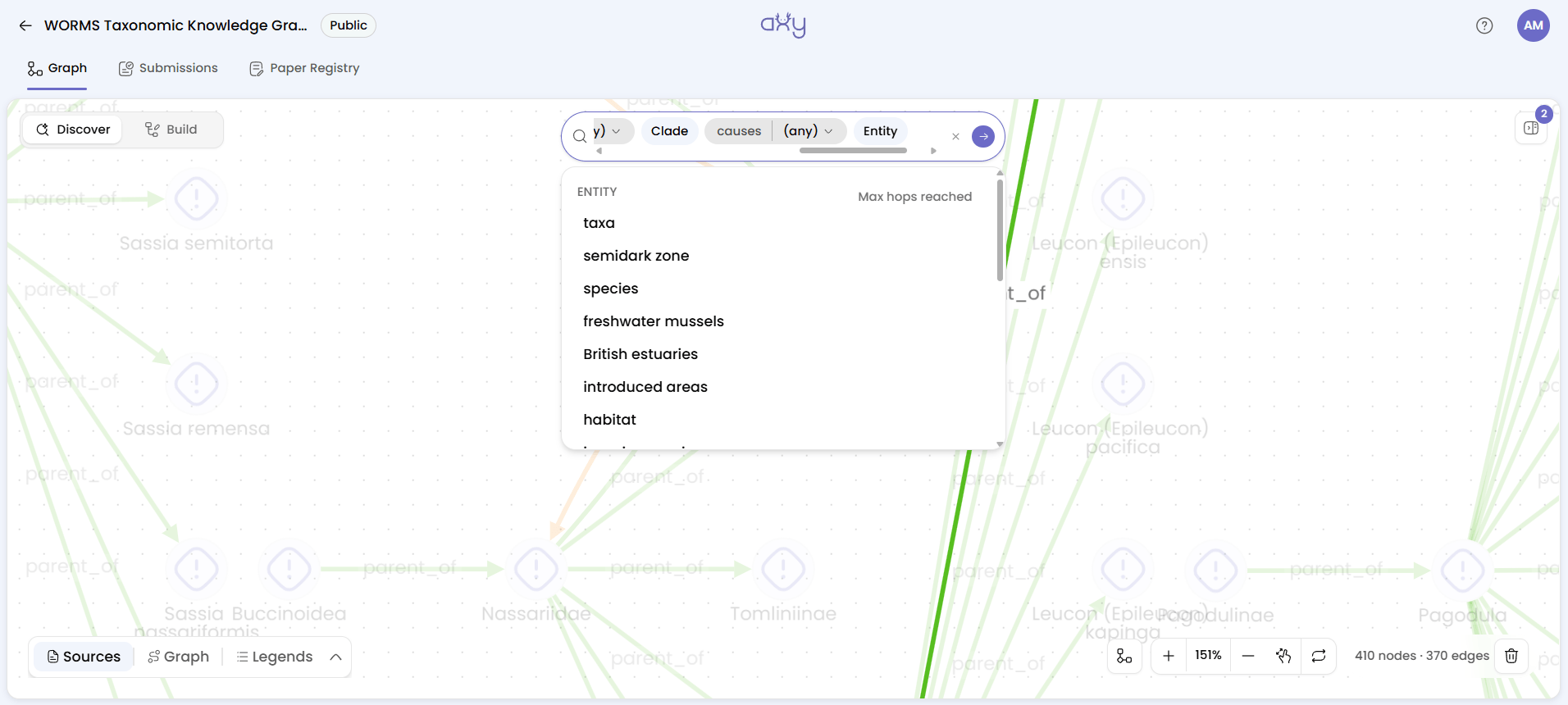Screen dimensions: 1568x705
Task: Zoom out with the minus button
Action: tap(1248, 656)
